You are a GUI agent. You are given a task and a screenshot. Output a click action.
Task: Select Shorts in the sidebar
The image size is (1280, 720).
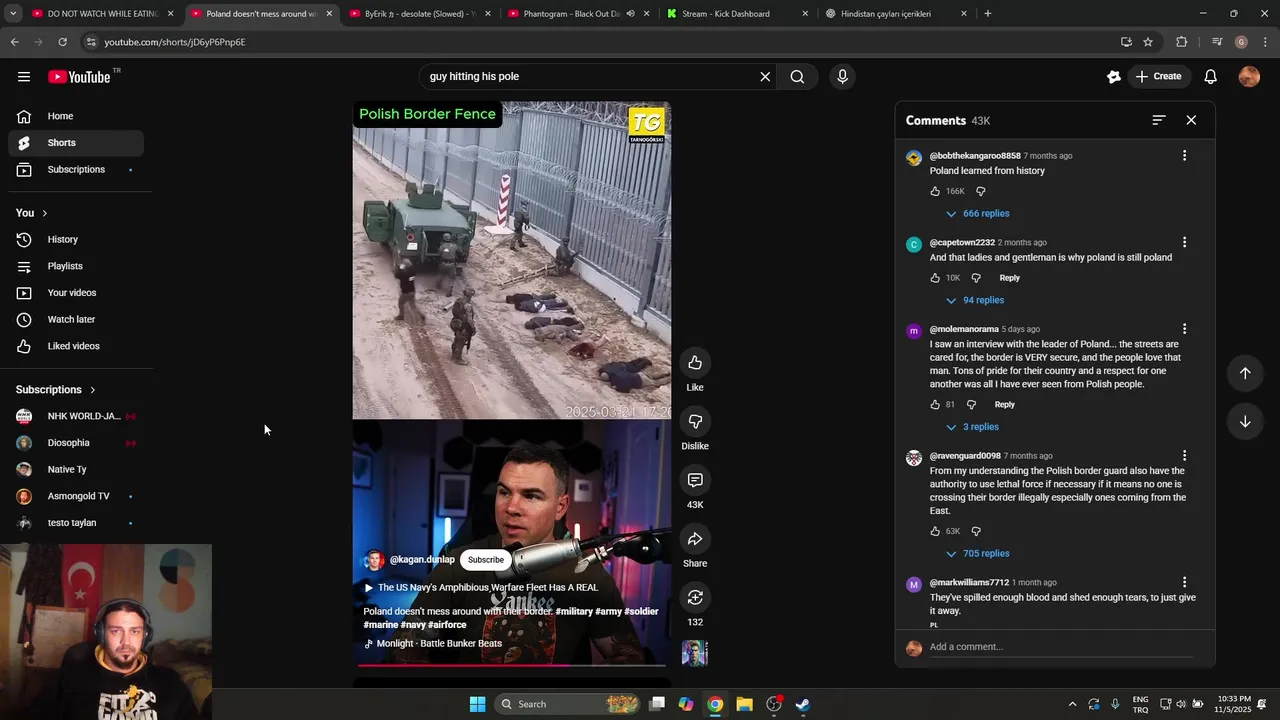tap(76, 143)
